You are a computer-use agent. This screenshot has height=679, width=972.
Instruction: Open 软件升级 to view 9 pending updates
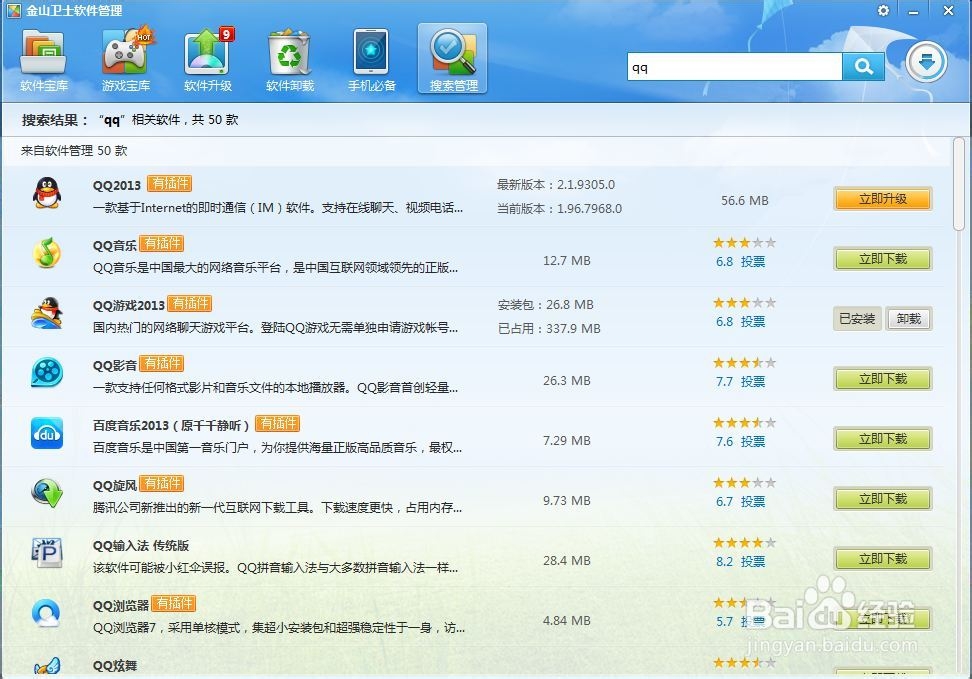coord(206,60)
